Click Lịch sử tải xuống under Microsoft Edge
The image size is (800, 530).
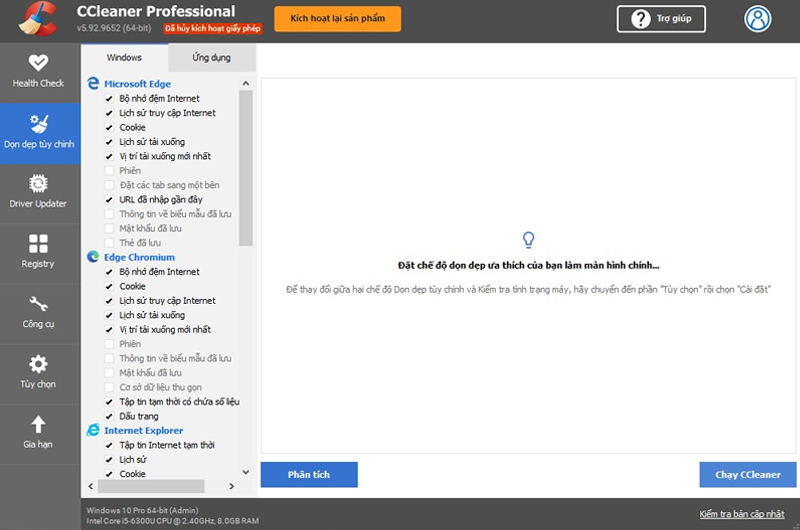click(x=152, y=142)
